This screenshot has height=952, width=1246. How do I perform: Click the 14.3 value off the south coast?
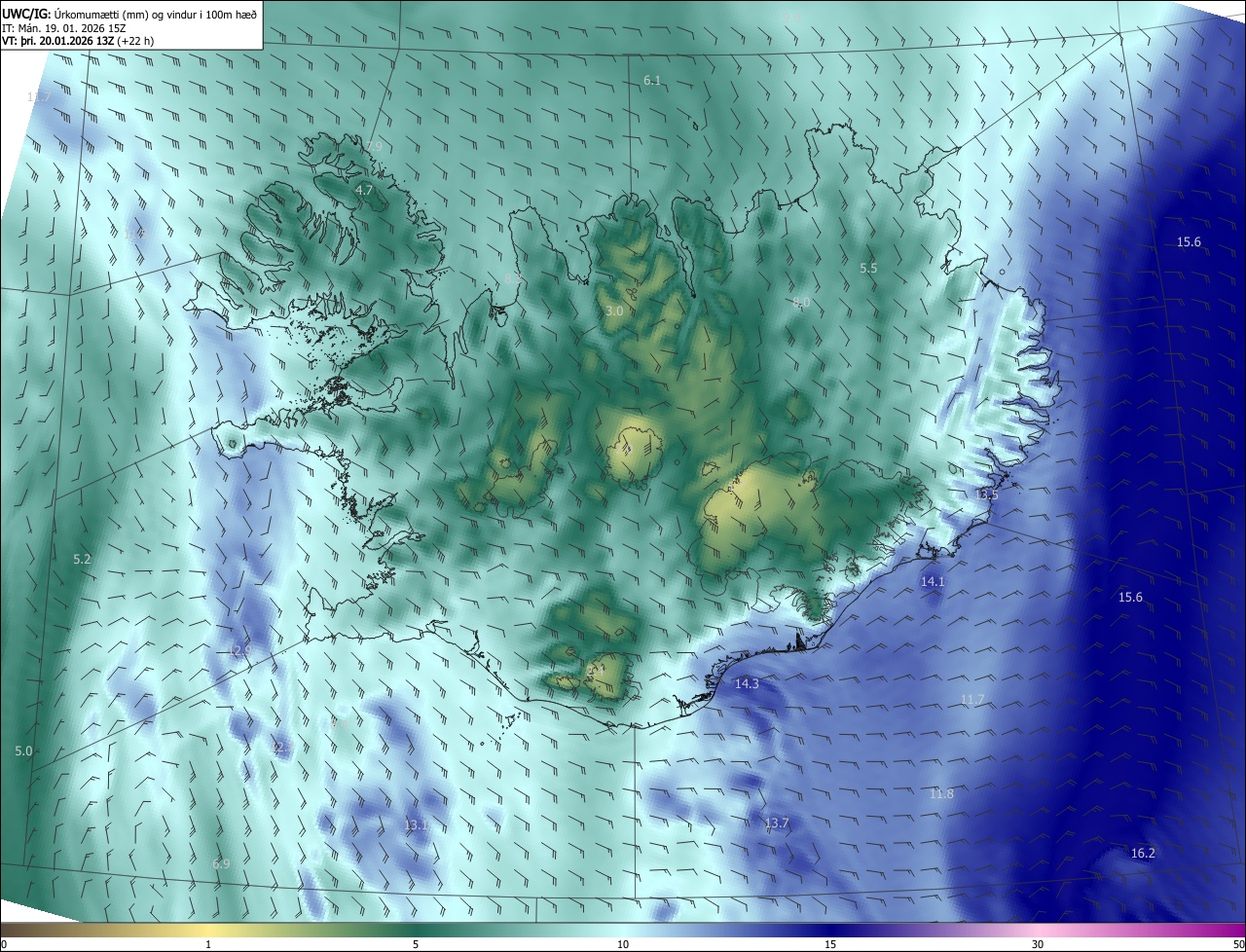747,684
